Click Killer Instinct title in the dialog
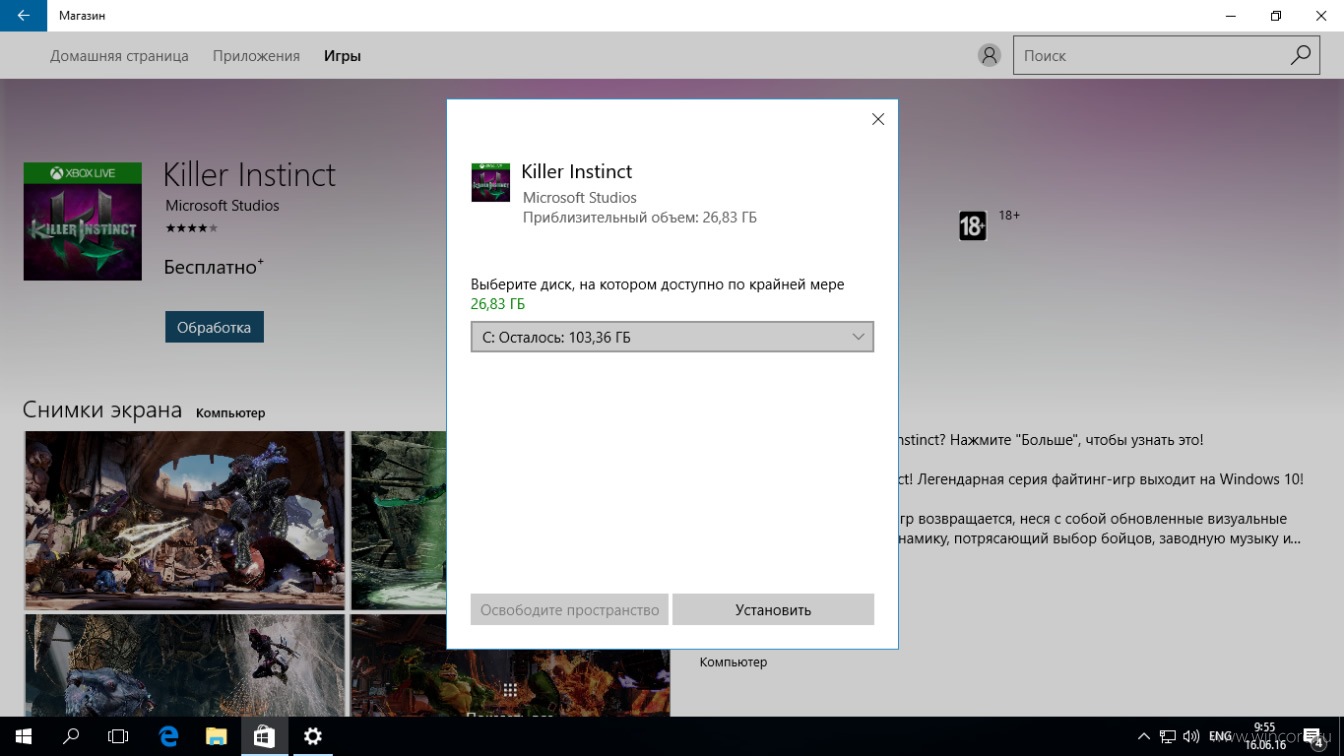Image resolution: width=1344 pixels, height=756 pixels. coord(577,171)
